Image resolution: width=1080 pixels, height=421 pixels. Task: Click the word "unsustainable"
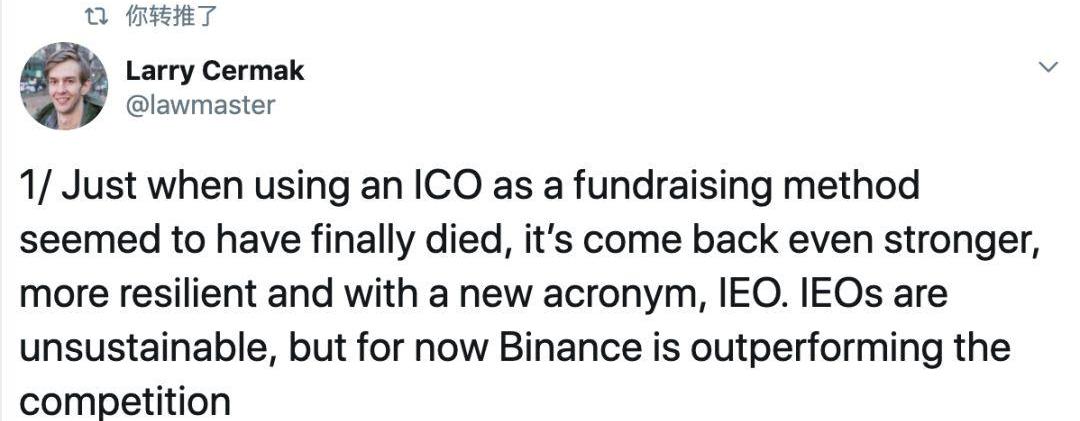149,349
